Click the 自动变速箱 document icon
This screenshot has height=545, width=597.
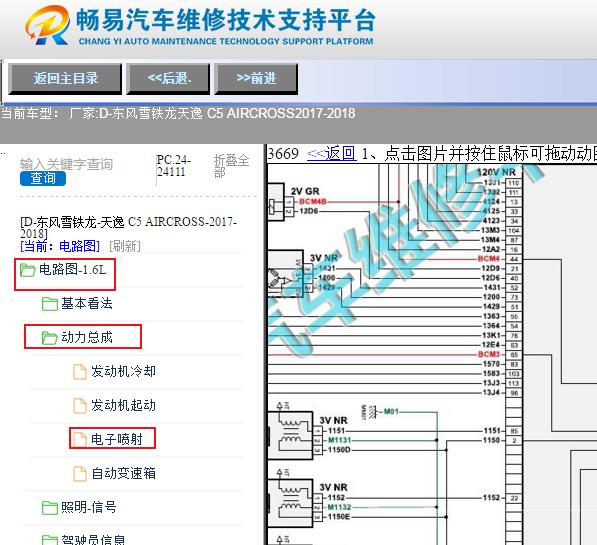point(80,474)
